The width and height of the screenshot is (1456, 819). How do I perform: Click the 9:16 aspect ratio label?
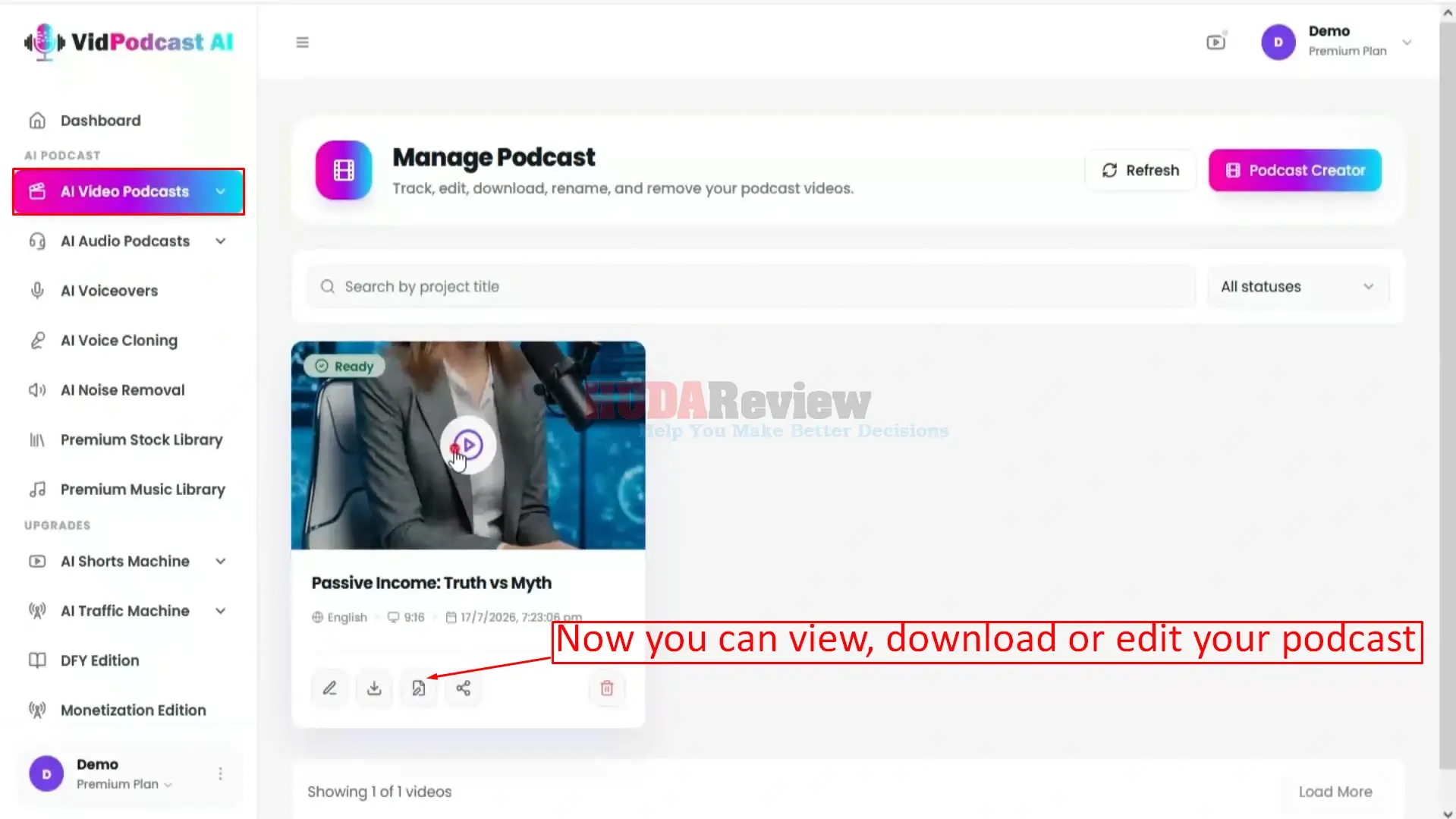tap(414, 618)
